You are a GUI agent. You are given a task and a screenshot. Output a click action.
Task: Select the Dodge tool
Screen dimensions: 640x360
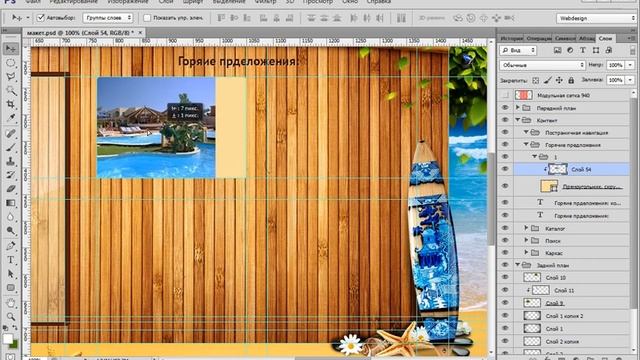(x=11, y=231)
